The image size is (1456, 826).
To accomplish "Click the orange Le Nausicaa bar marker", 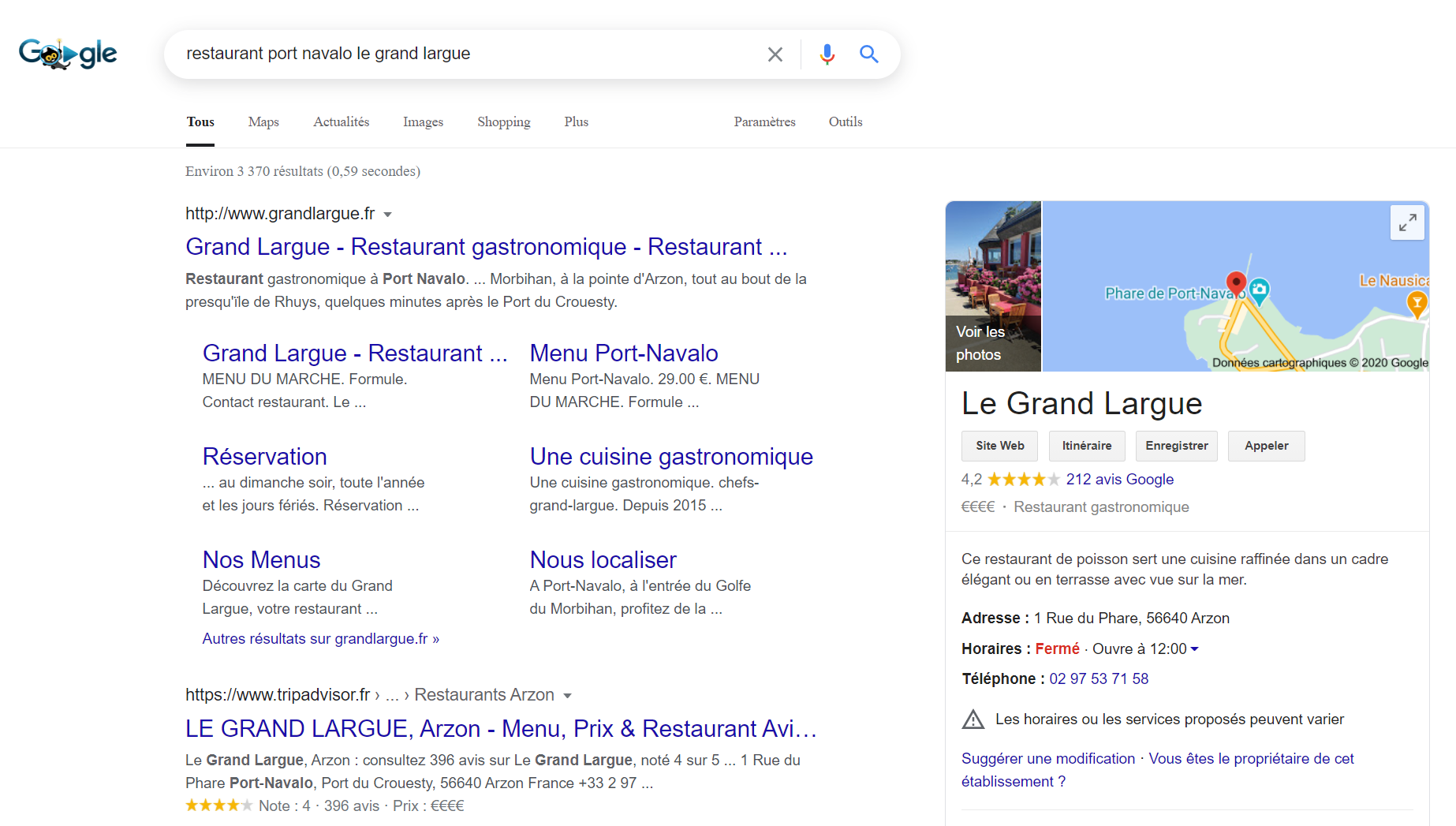I will click(1417, 304).
